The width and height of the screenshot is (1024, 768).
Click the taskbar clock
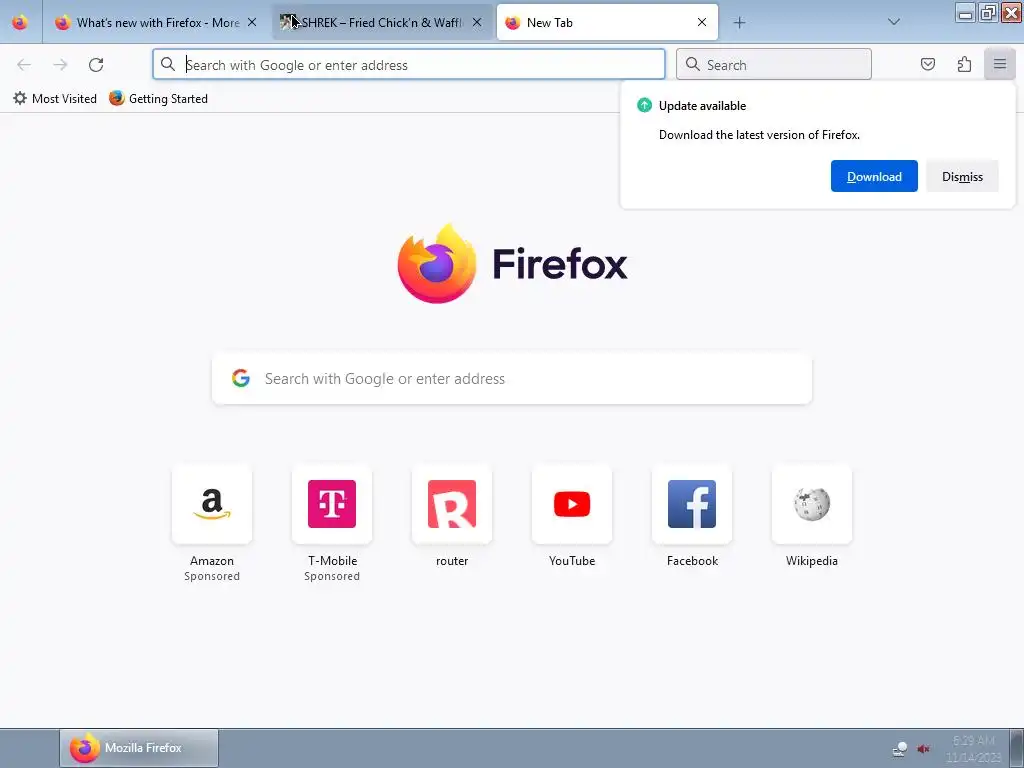[973, 749]
